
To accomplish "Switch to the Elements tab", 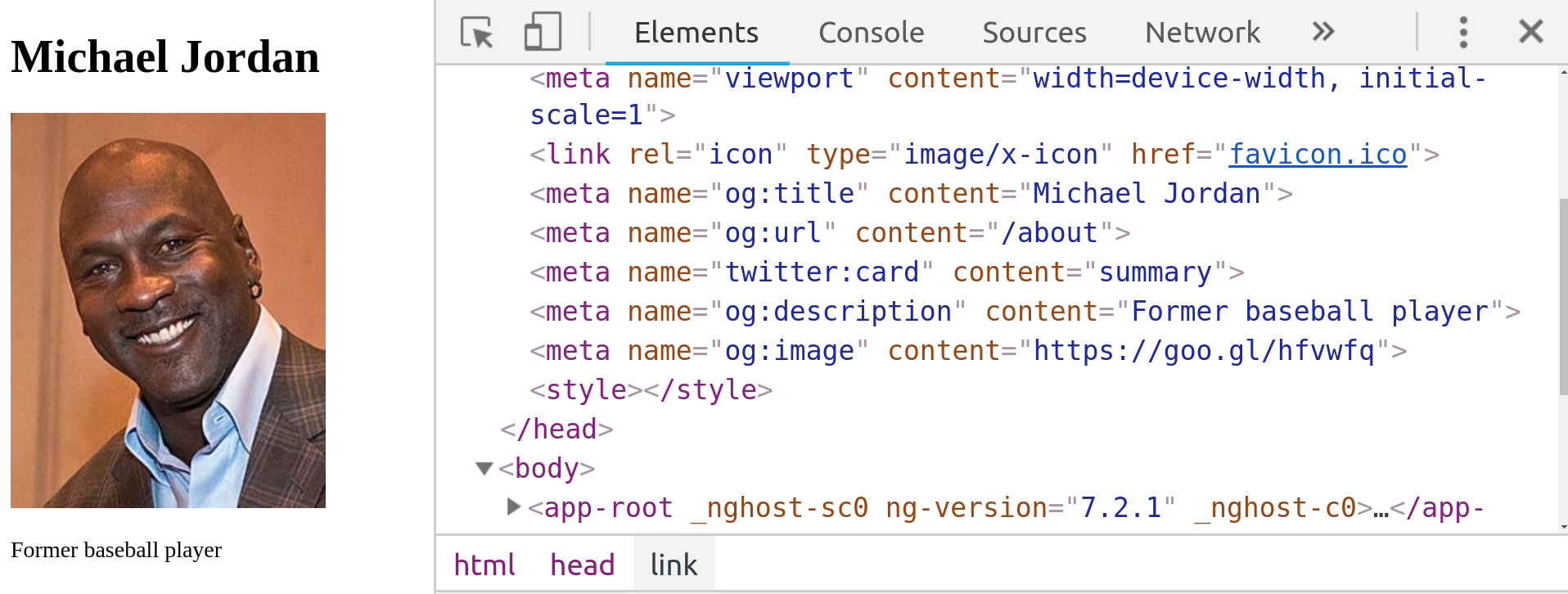I will coord(696,33).
